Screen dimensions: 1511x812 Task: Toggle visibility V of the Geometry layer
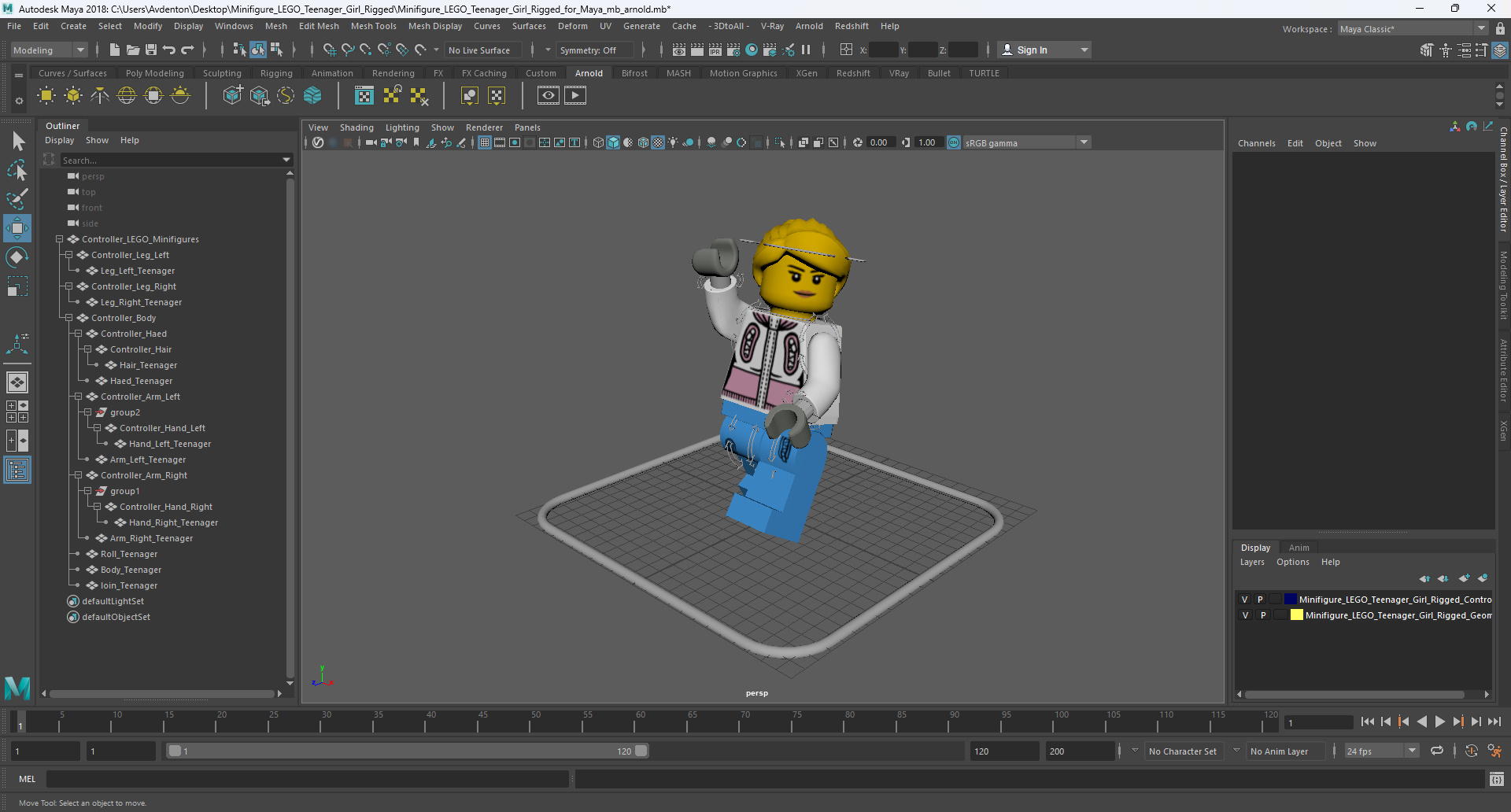[1245, 615]
